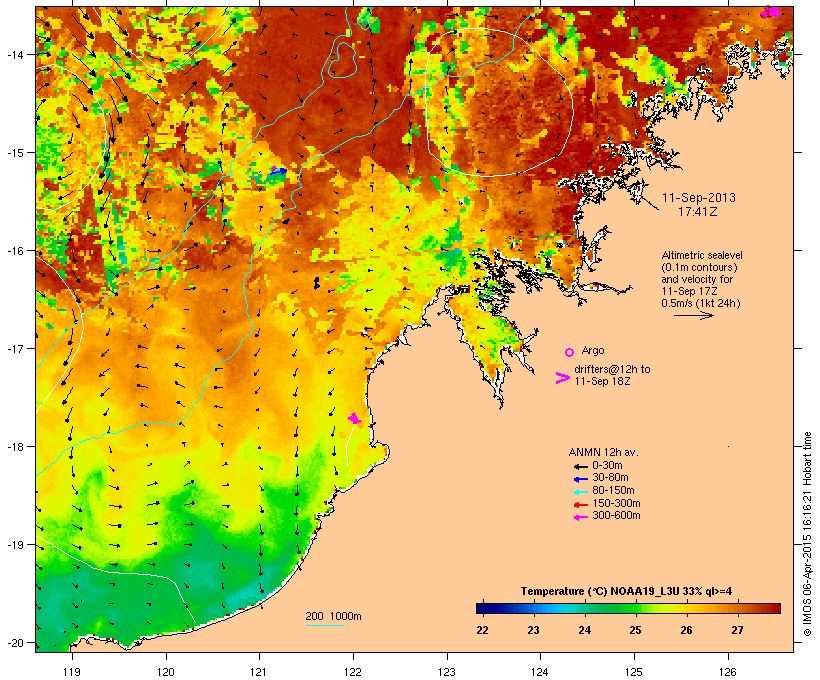
Task: Click the 0.5m/s (1kt 24h) text
Action: pyautogui.click(x=701, y=303)
